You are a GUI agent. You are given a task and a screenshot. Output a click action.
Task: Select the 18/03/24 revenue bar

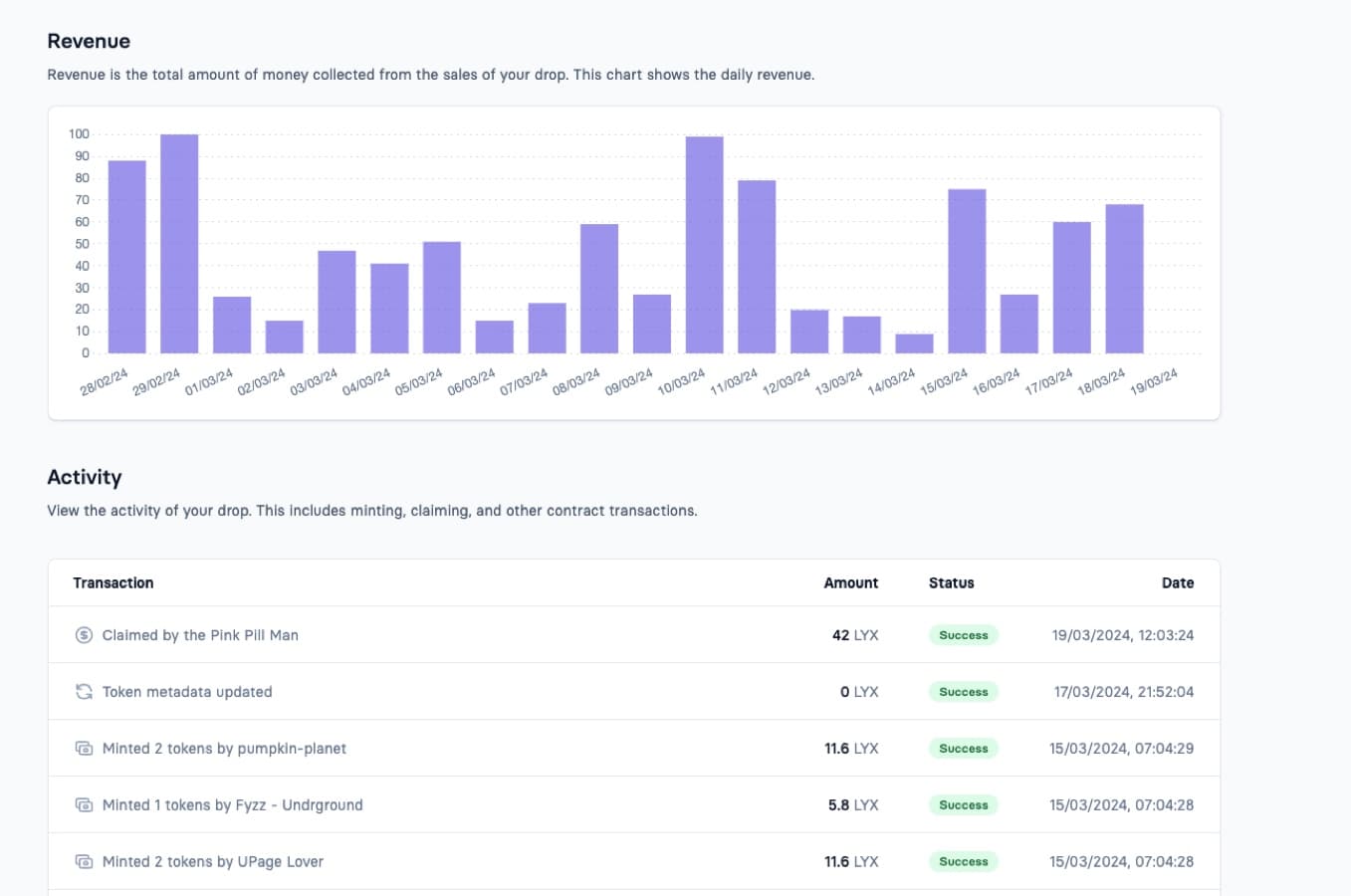1125,279
